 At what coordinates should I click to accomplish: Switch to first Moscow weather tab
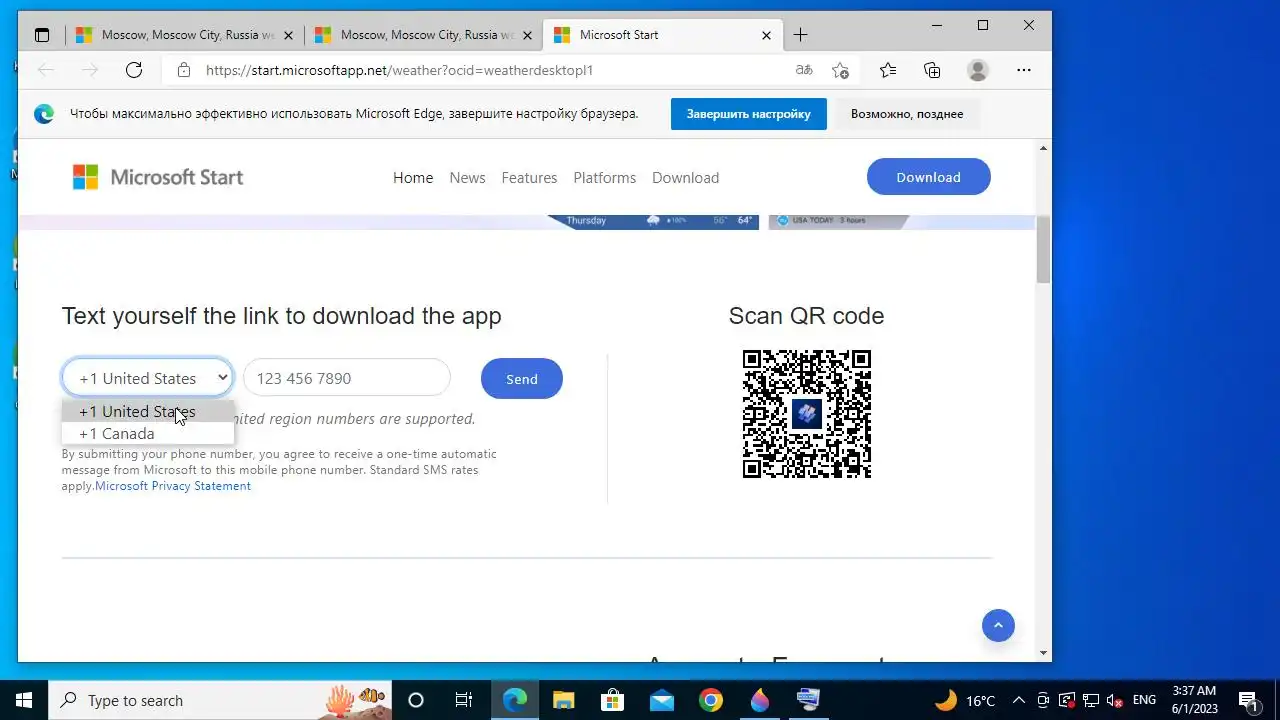[186, 35]
